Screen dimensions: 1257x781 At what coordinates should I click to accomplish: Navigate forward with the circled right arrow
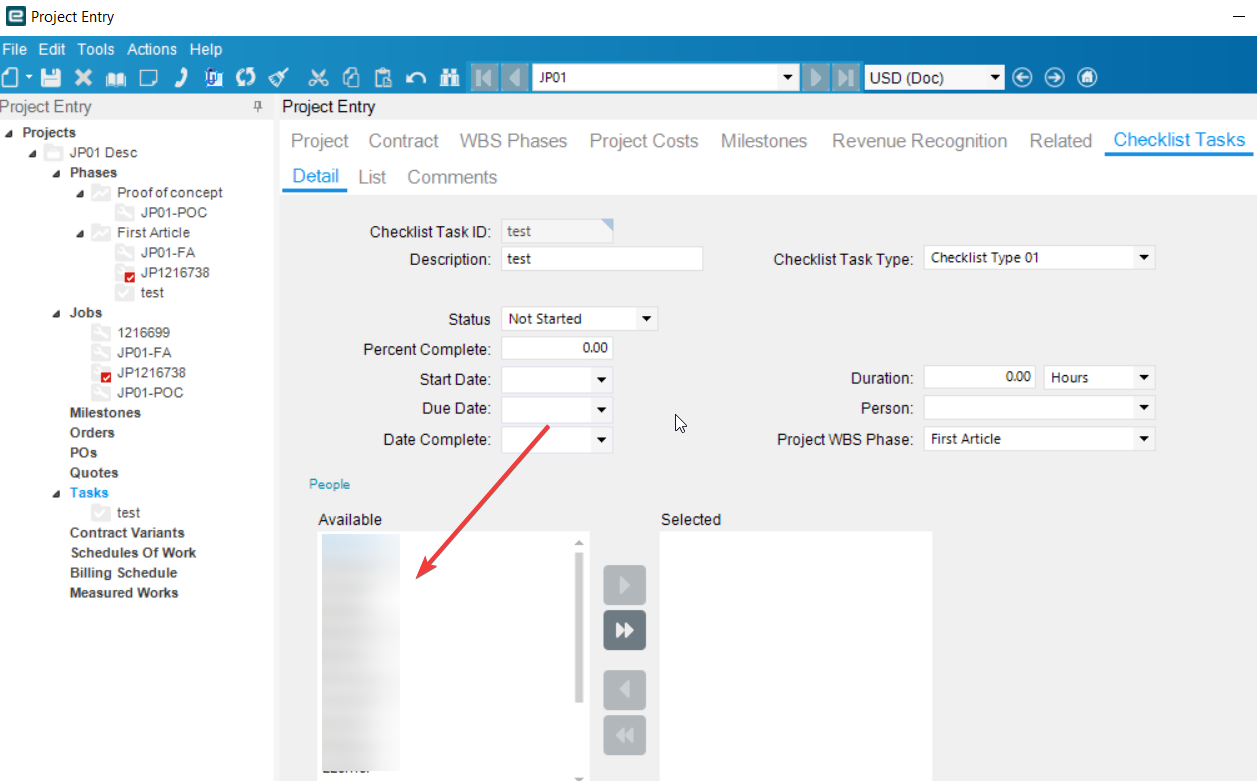pyautogui.click(x=1055, y=78)
